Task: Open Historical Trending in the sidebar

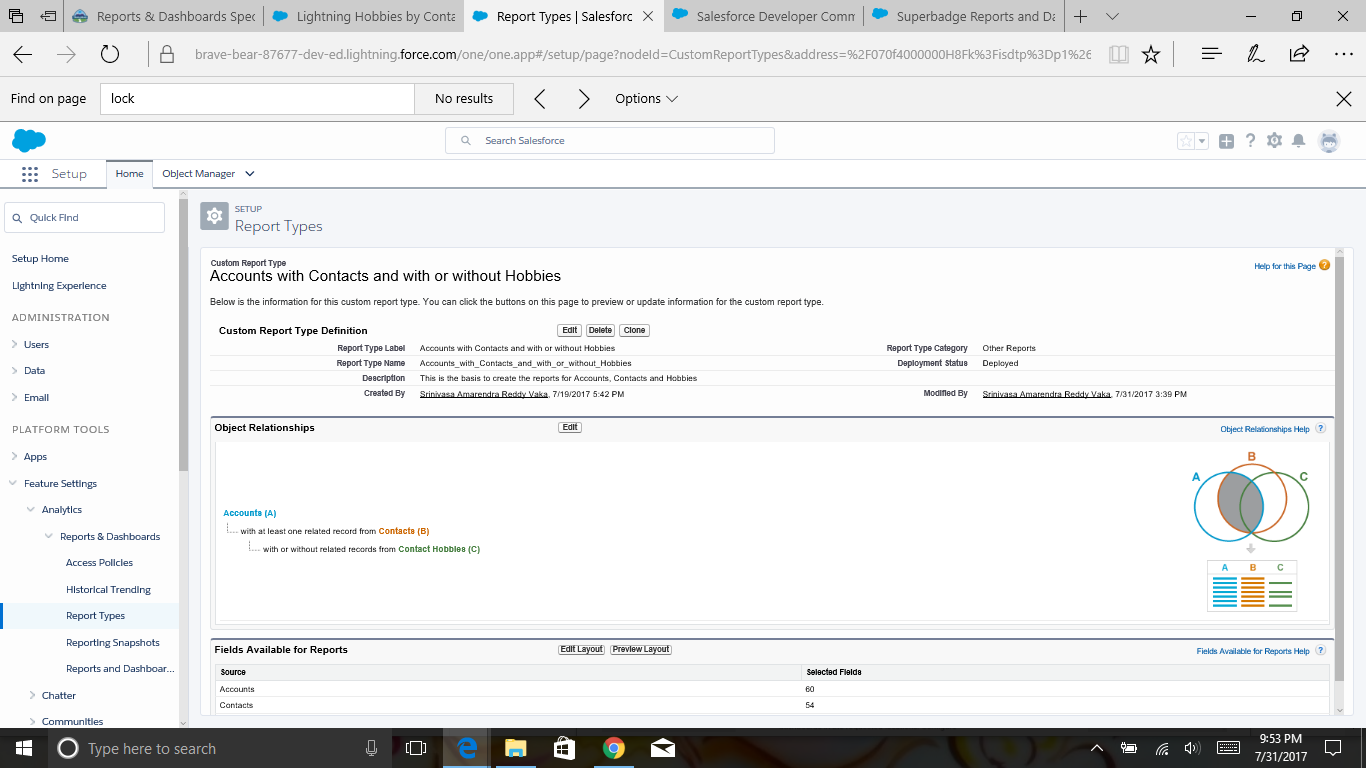Action: tap(108, 590)
